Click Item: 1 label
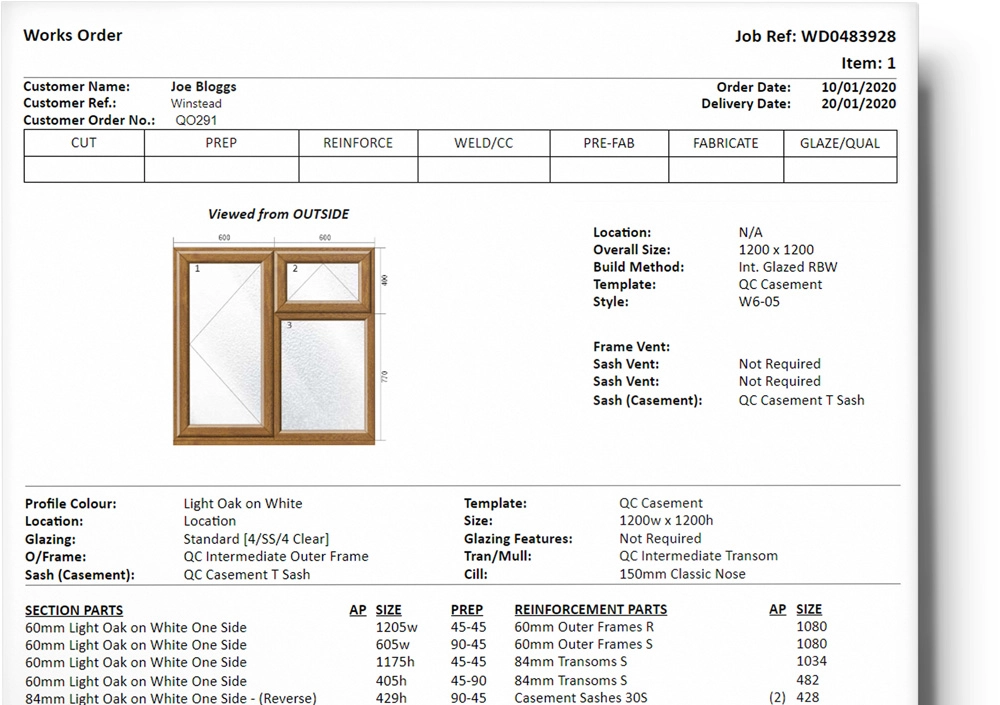 (868, 63)
